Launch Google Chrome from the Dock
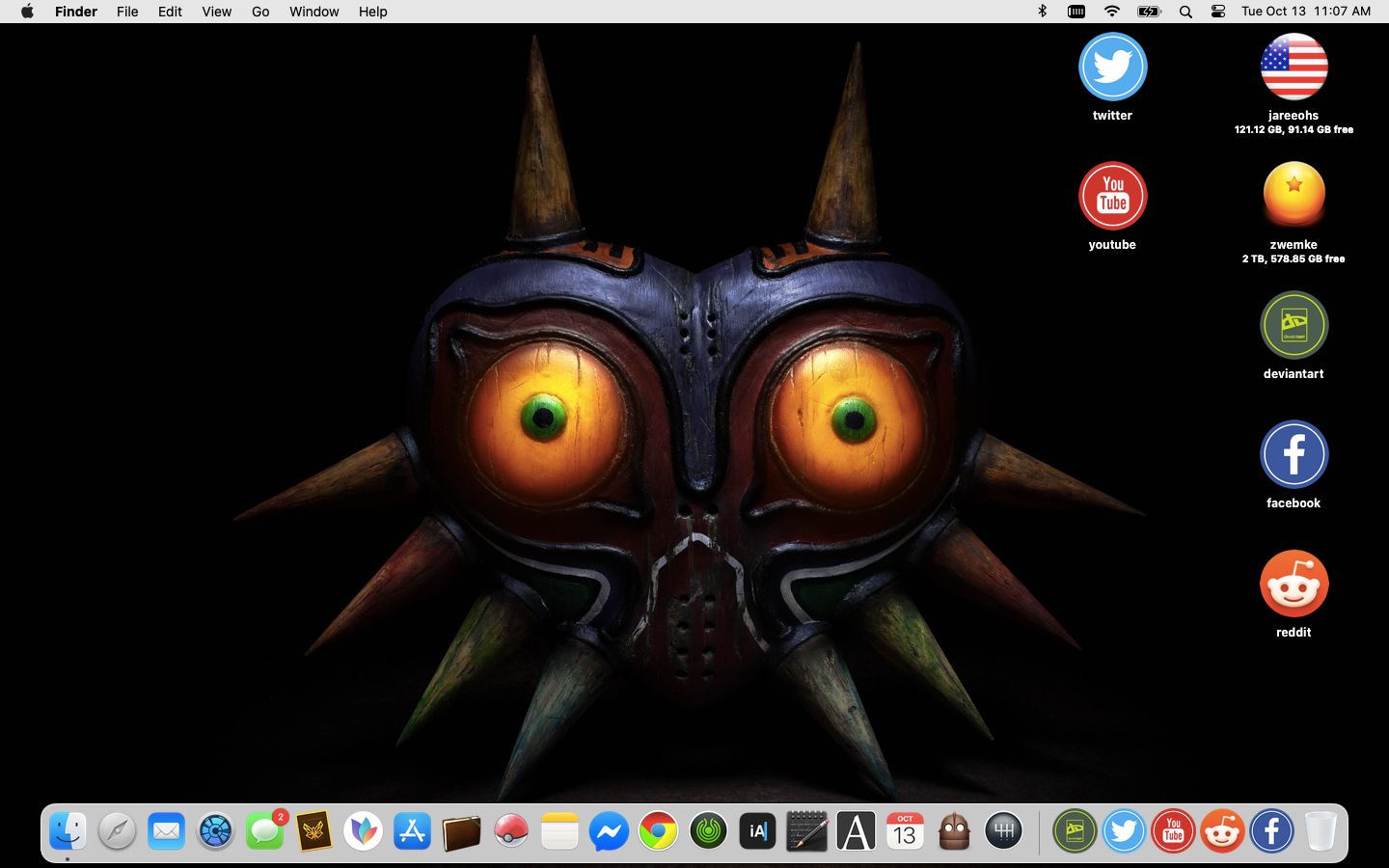This screenshot has height=868, width=1389. coord(658,830)
